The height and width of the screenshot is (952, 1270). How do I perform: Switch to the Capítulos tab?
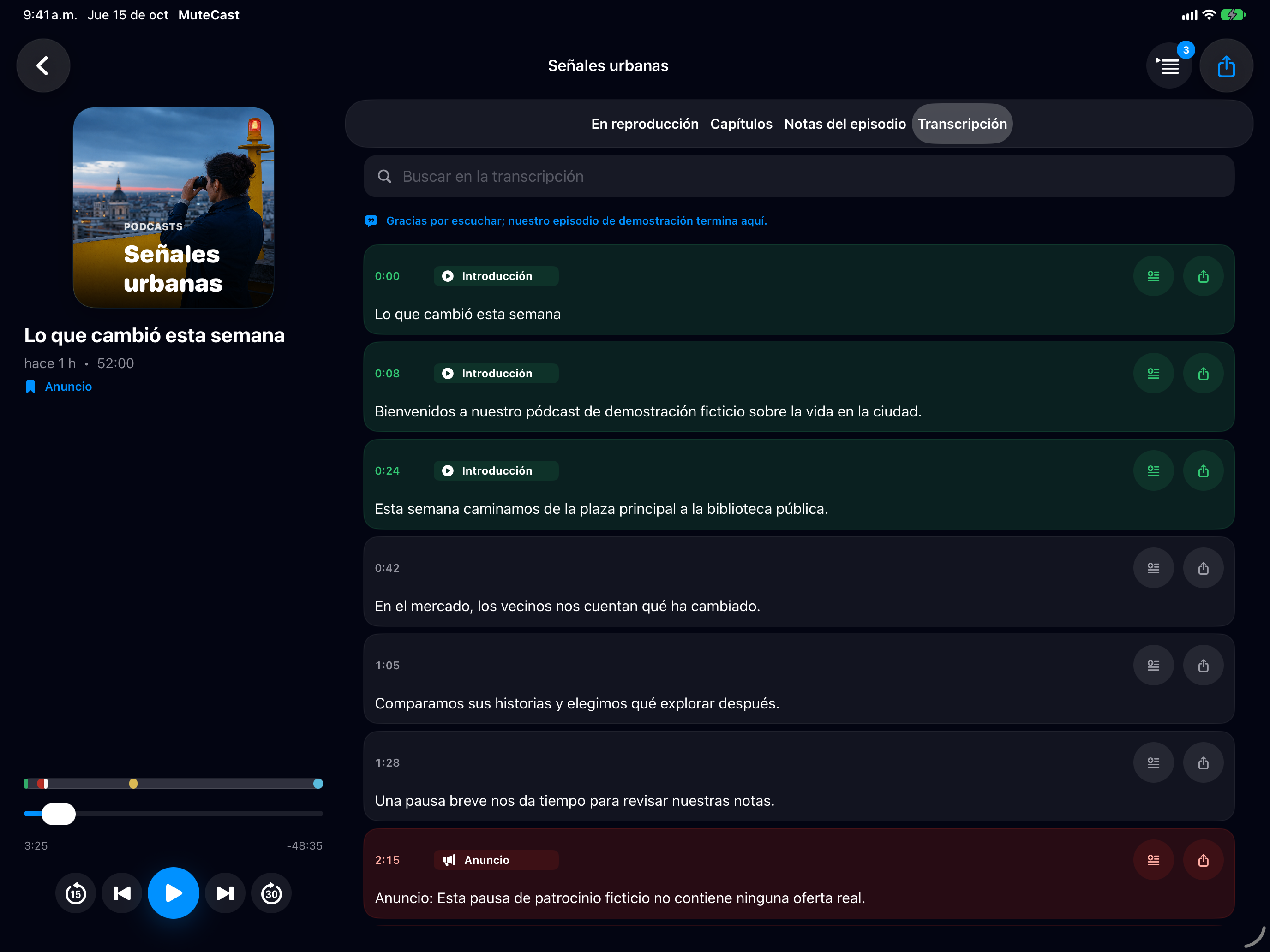point(741,124)
